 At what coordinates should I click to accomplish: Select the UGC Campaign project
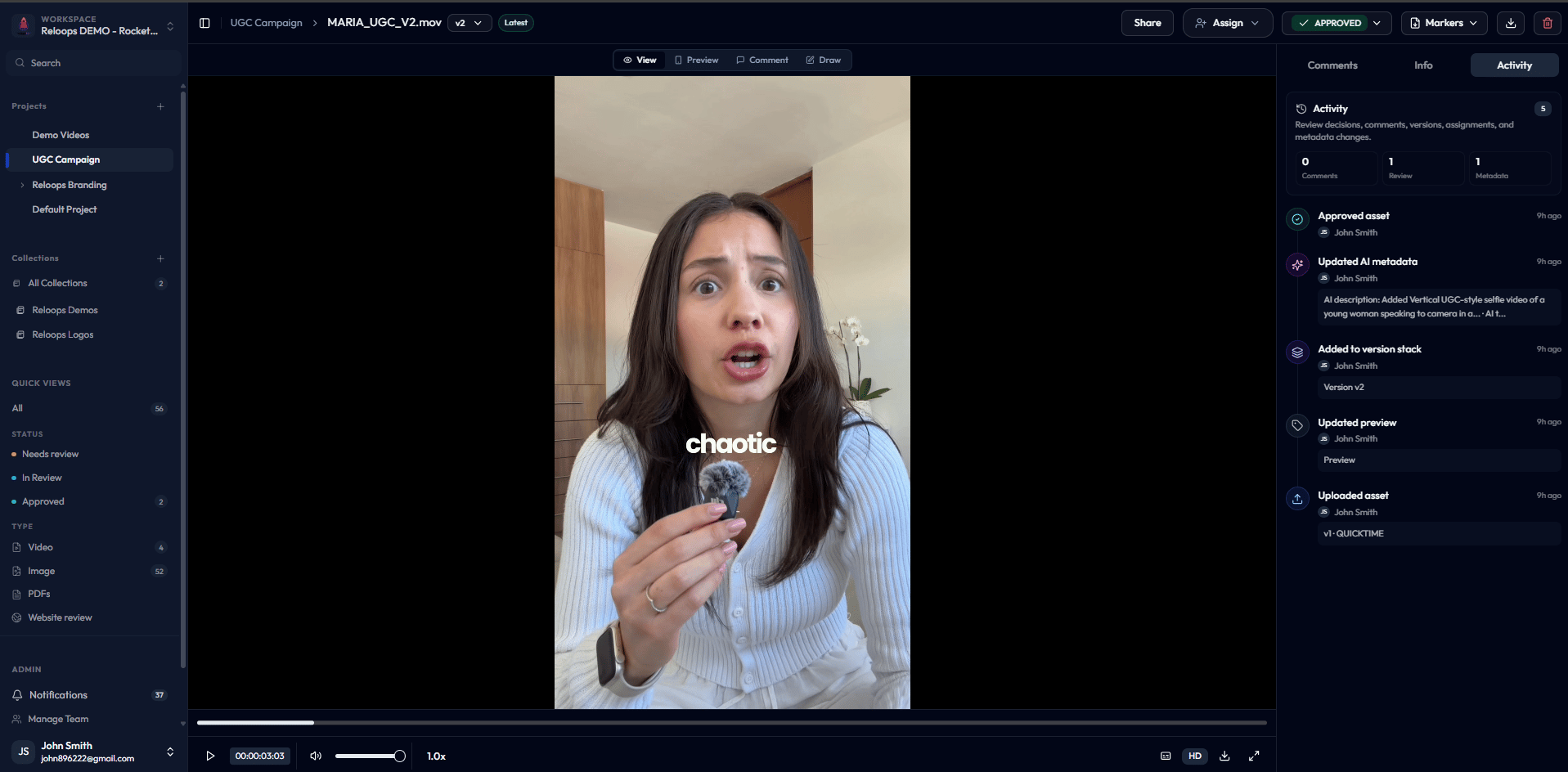click(90, 159)
